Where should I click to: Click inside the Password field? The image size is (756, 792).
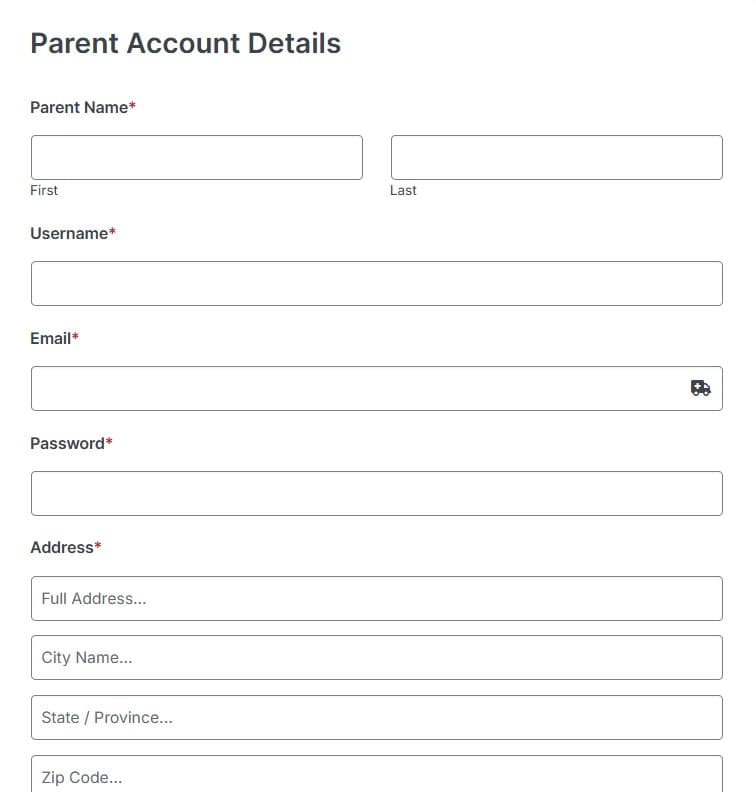coord(377,493)
